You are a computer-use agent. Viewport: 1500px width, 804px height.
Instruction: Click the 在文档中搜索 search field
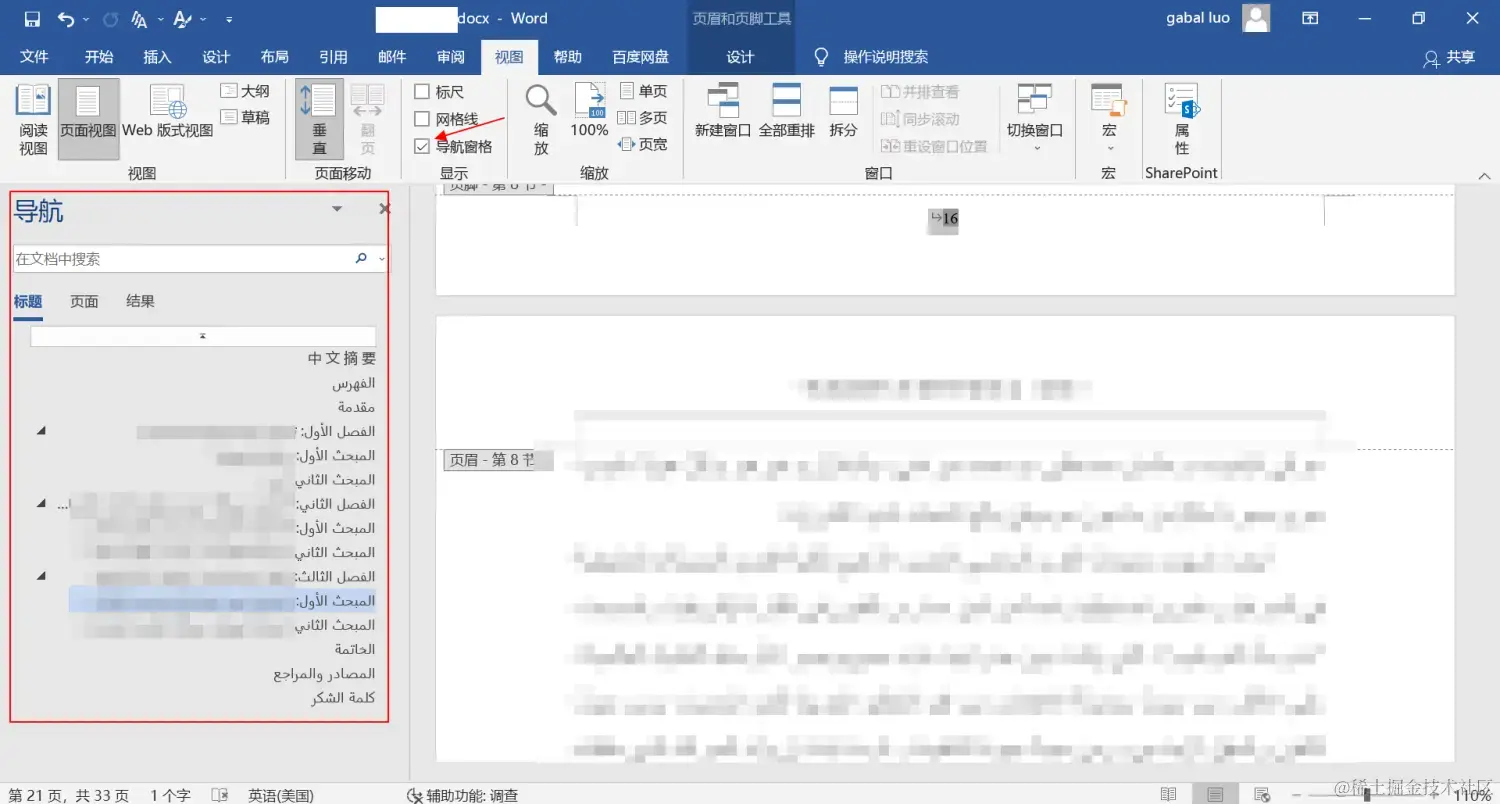tap(182, 259)
